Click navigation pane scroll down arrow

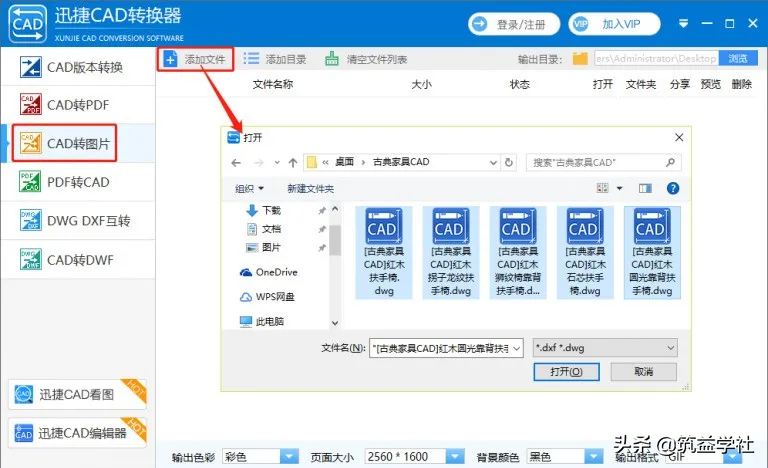pos(335,323)
